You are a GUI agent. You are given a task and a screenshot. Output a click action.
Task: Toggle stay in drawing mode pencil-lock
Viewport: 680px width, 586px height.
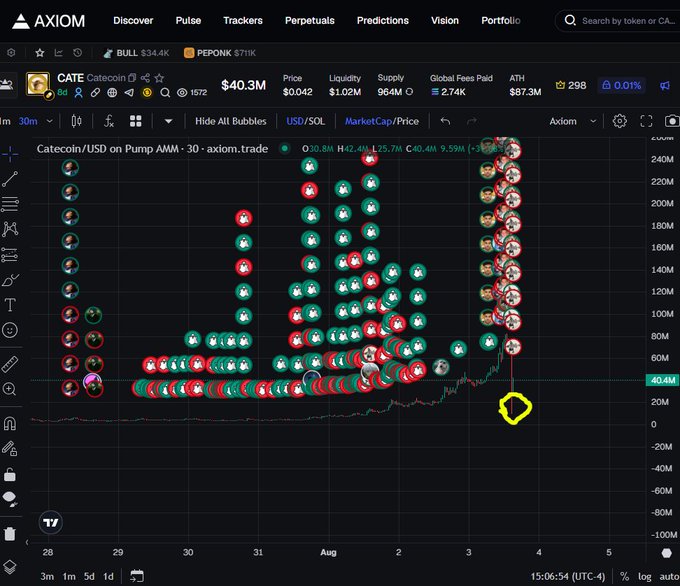10,449
